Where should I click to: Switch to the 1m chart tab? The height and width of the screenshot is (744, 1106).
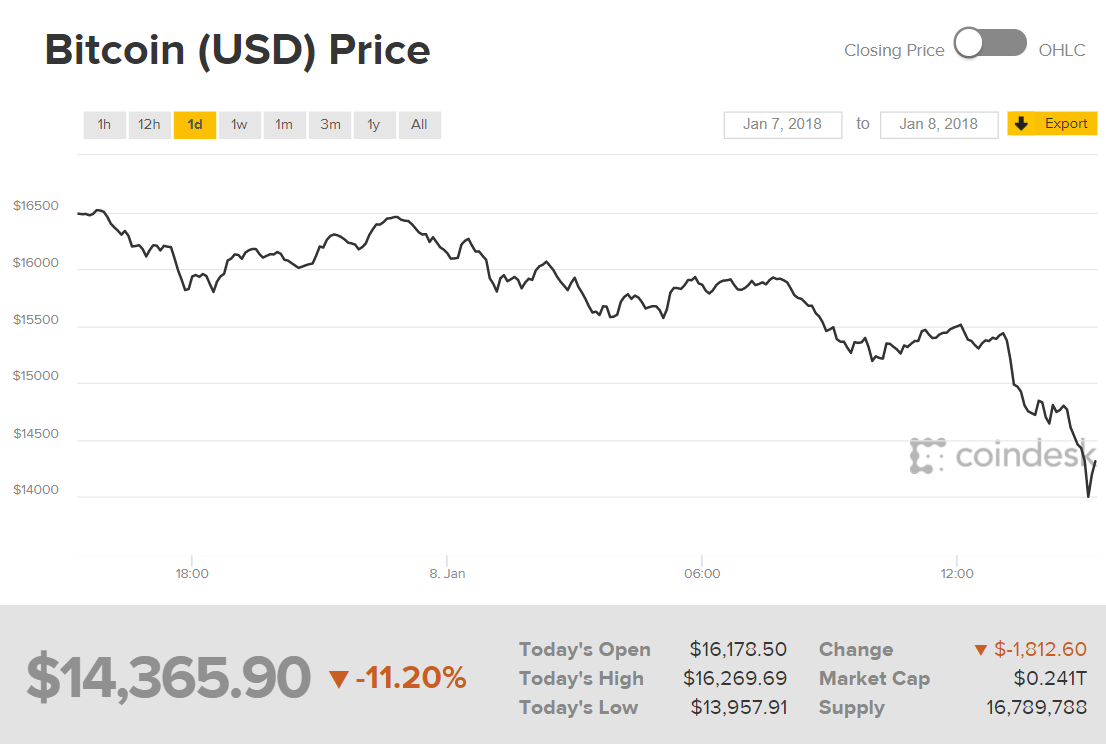pos(284,124)
